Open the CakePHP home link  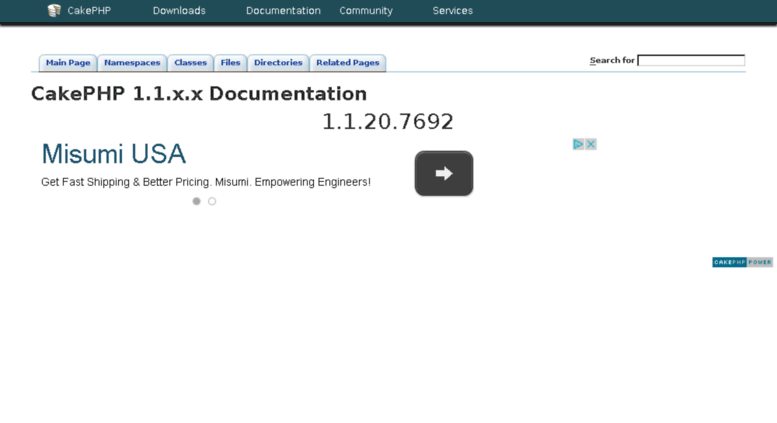[x=89, y=10]
